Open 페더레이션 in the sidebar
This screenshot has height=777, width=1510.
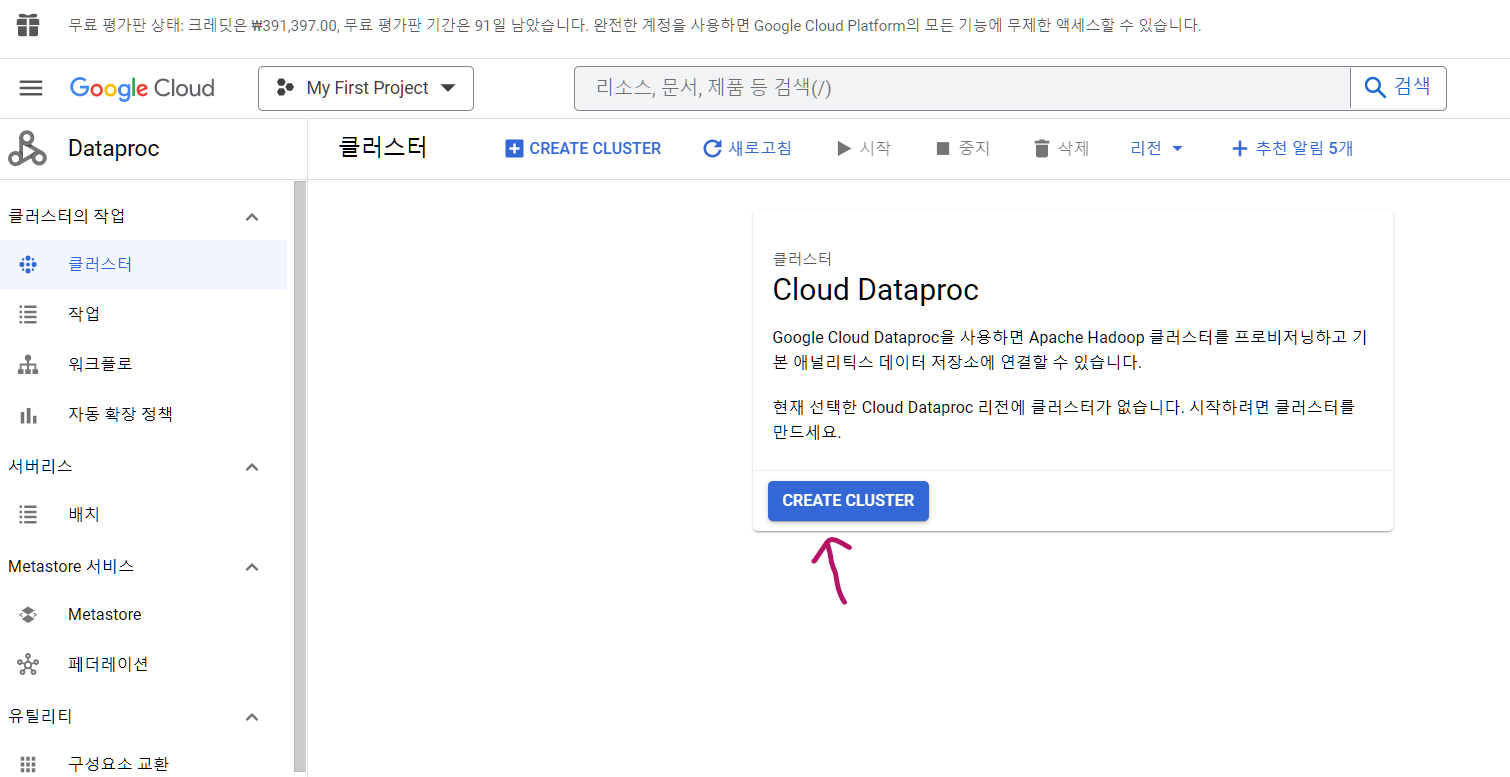pos(144,665)
